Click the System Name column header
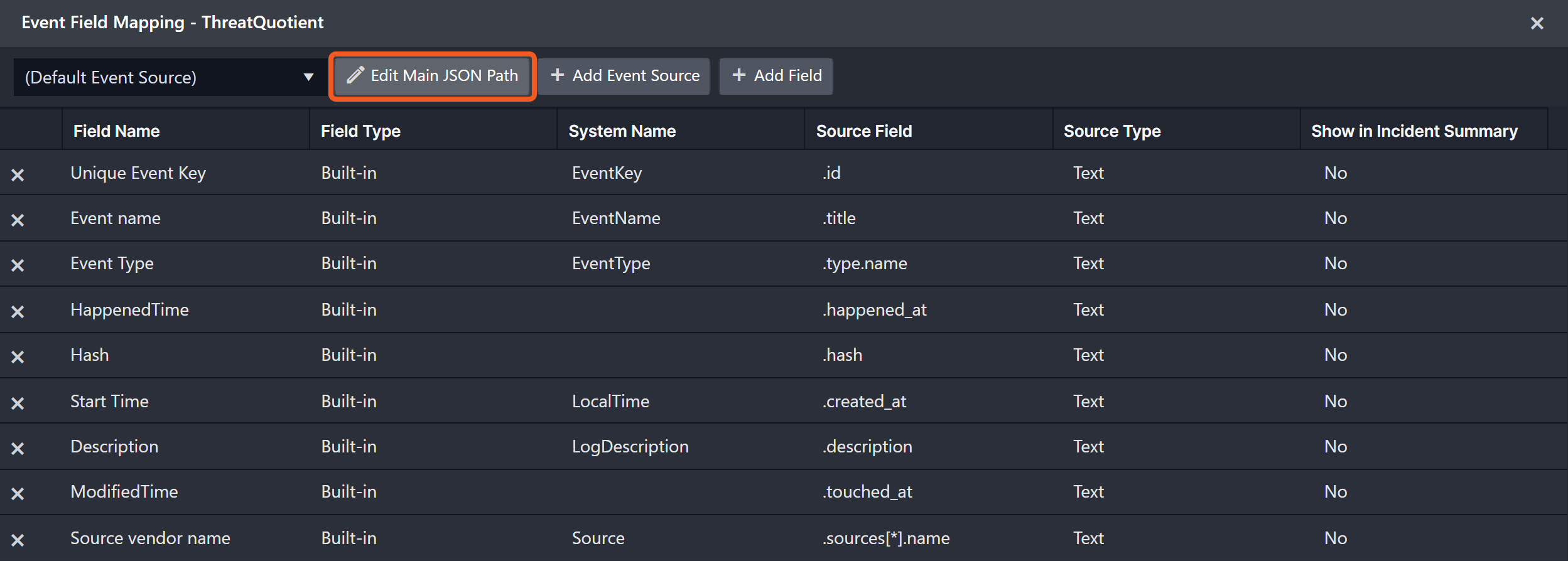This screenshot has width=1568, height=561. coord(622,131)
